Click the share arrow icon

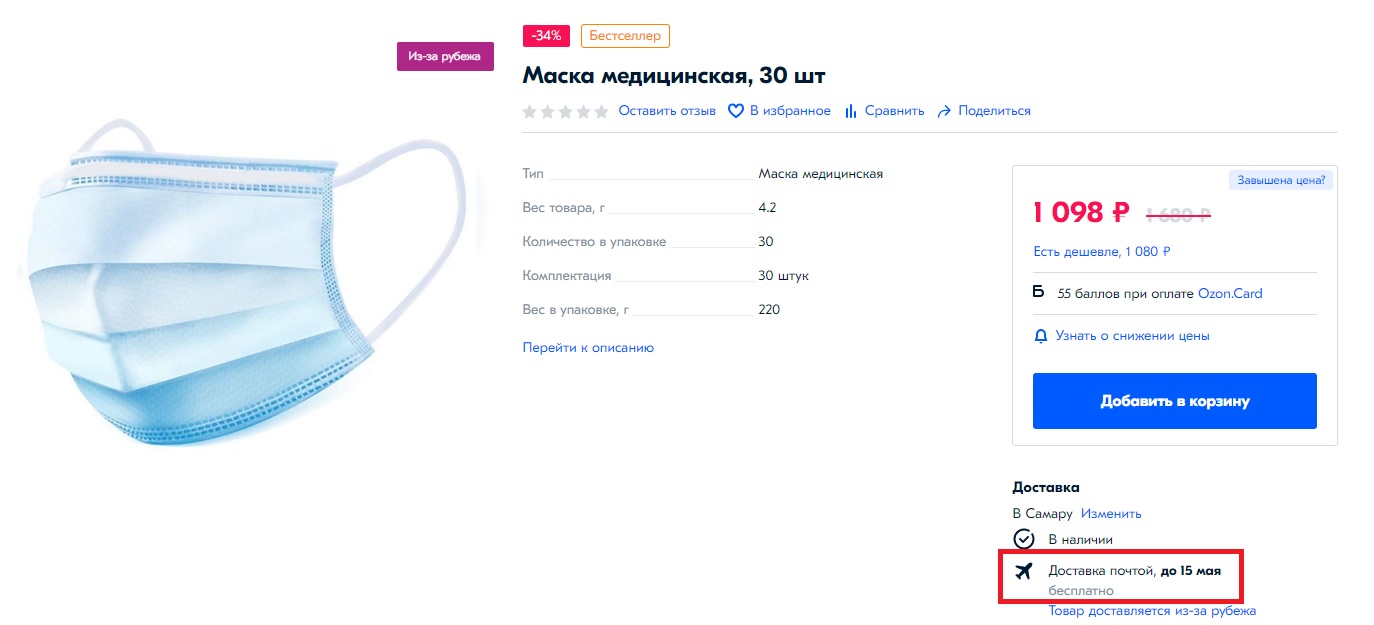[943, 111]
